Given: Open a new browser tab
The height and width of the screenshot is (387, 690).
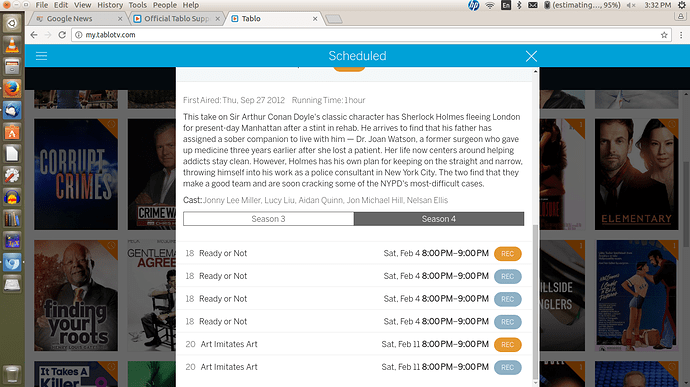Looking at the screenshot, I should 334,19.
